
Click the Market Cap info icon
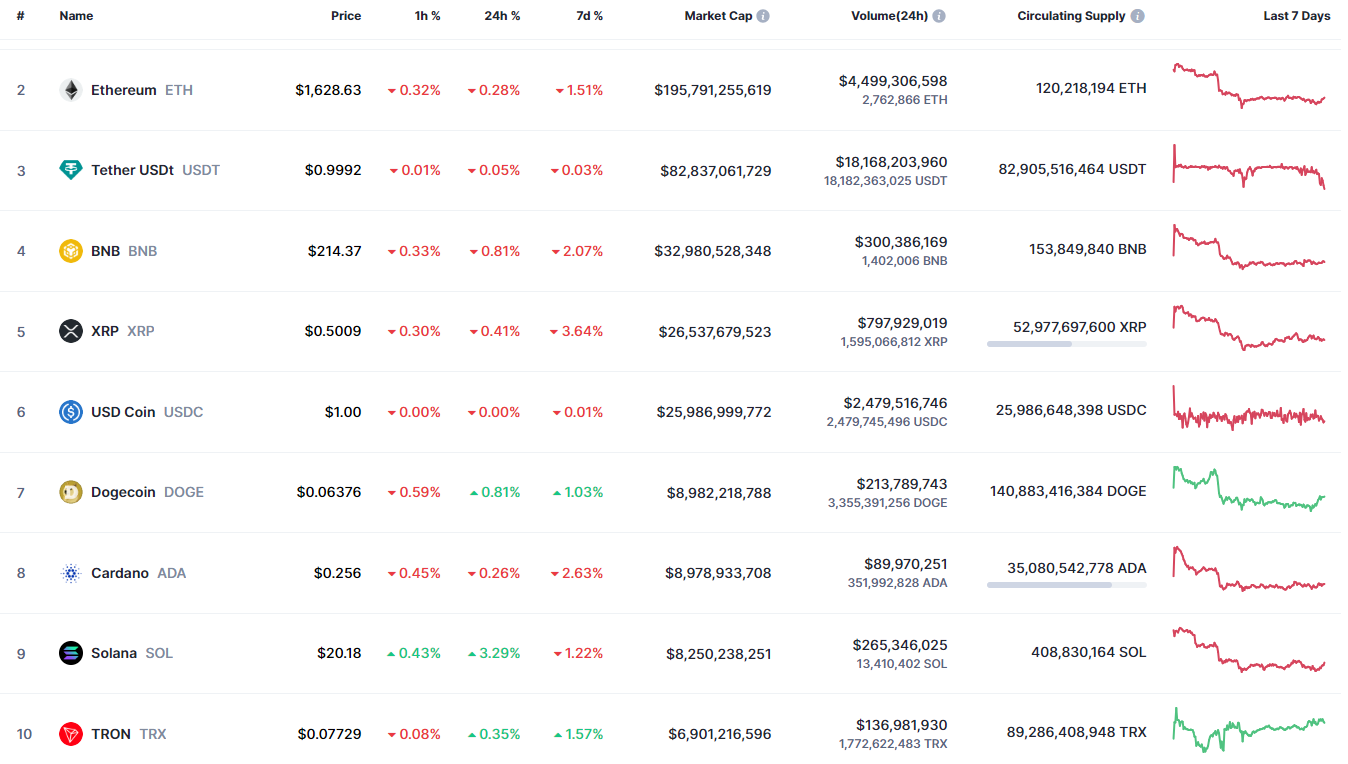(x=763, y=16)
